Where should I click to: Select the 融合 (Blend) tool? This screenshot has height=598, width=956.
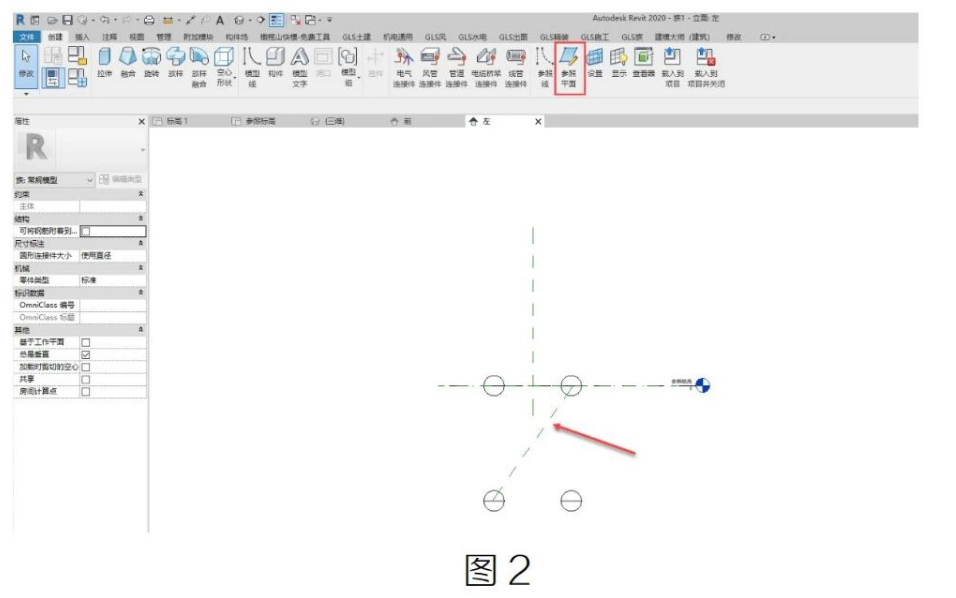coord(128,63)
